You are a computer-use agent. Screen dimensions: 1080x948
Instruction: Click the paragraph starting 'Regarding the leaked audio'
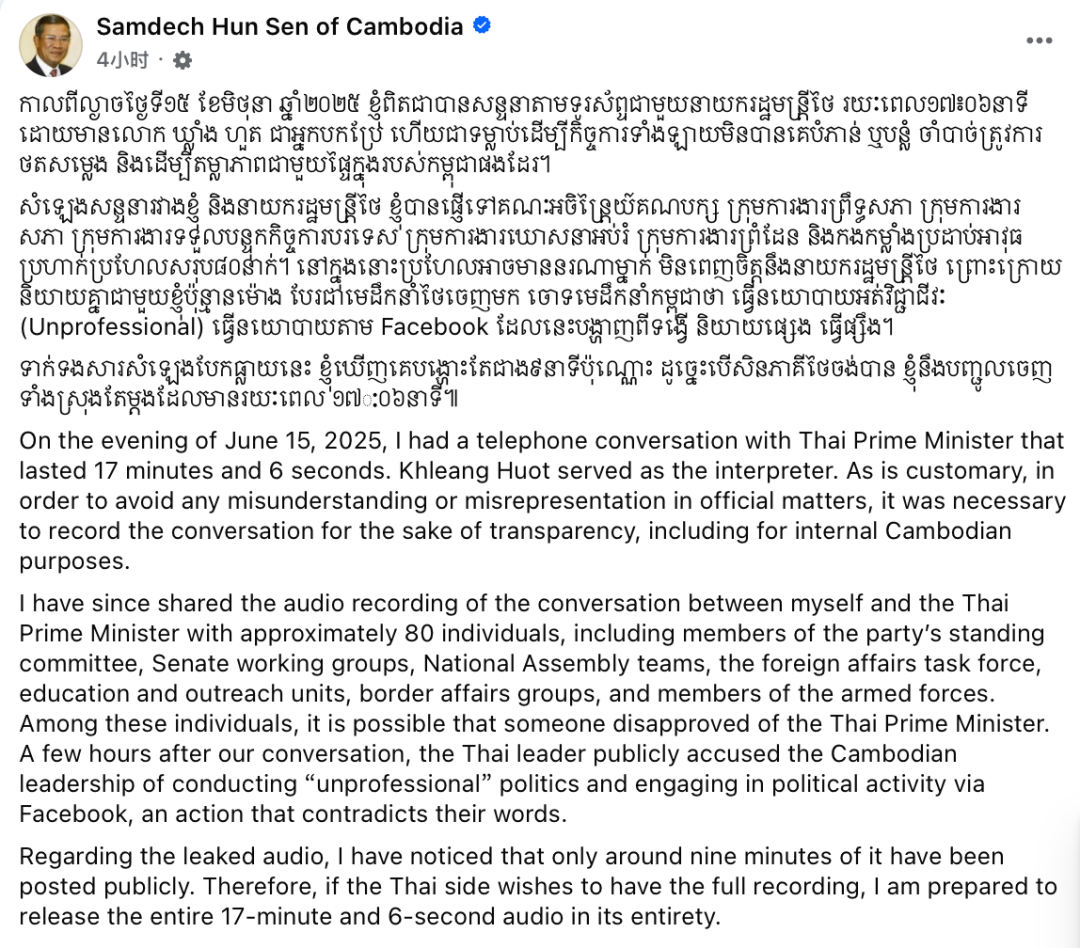click(538, 886)
